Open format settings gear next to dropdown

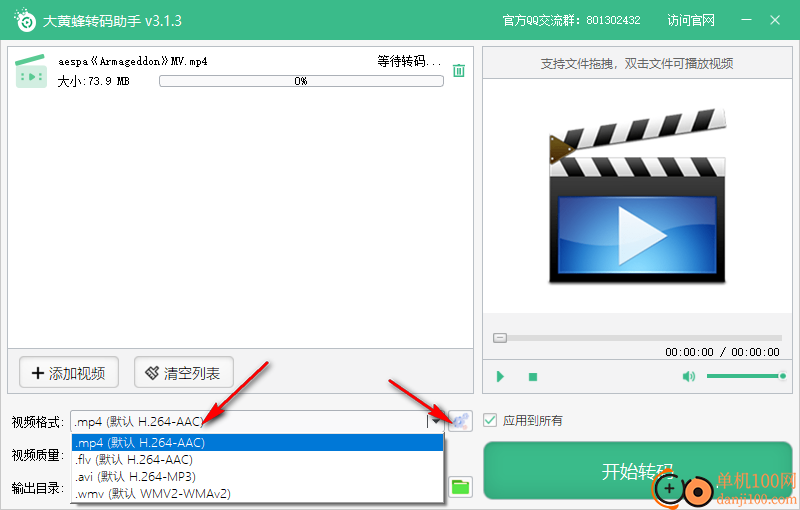460,421
